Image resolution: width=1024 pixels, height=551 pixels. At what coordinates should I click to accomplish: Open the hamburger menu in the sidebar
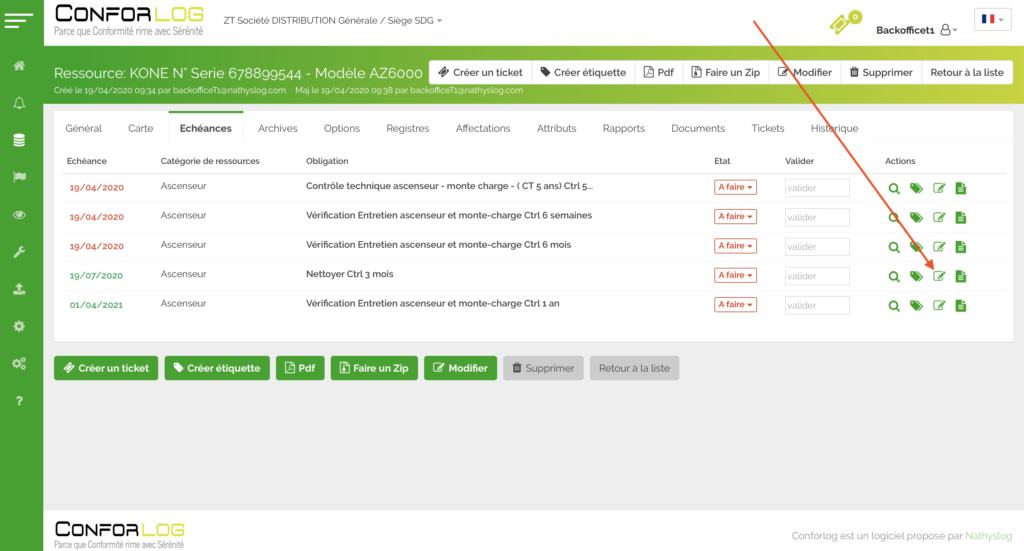[19, 21]
